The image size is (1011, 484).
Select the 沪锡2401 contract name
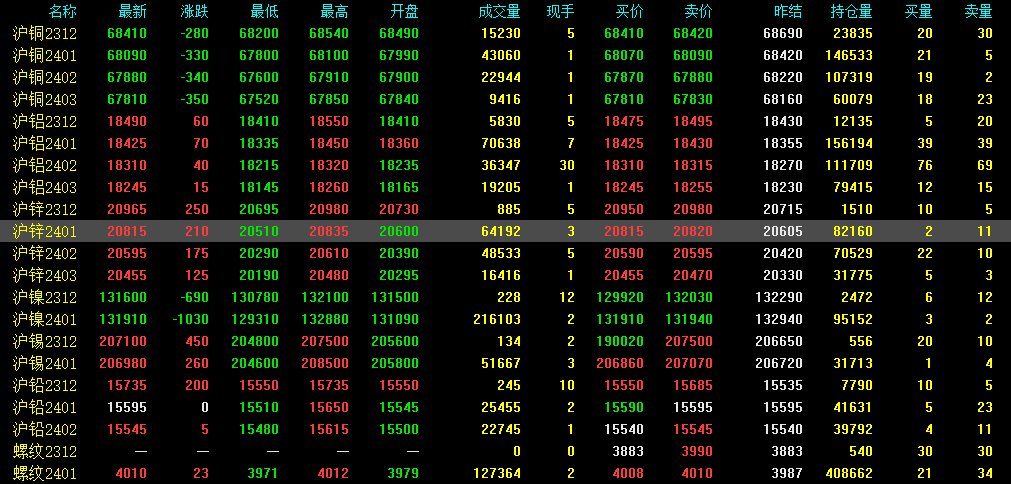[x=45, y=363]
